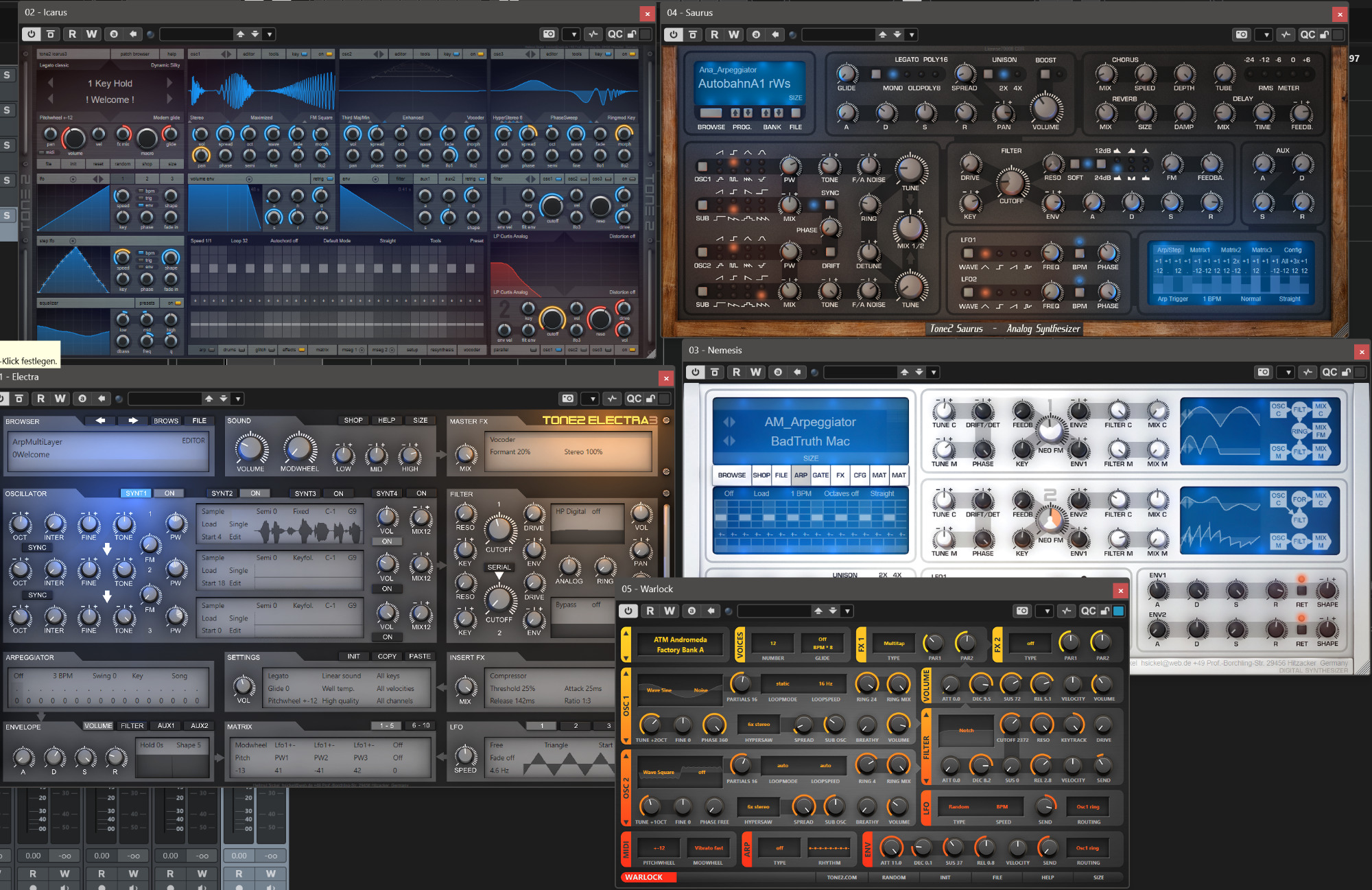1372x890 pixels.
Task: Click SHOP button in Electra sound section
Action: coord(353,420)
